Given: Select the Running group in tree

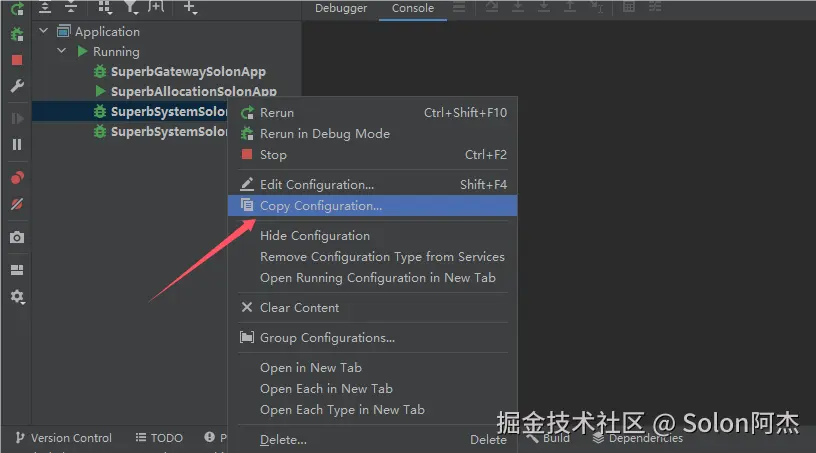Looking at the screenshot, I should 116,52.
